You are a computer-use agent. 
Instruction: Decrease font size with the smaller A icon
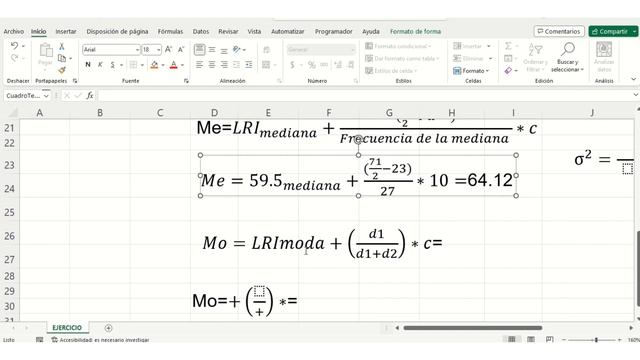click(x=181, y=49)
